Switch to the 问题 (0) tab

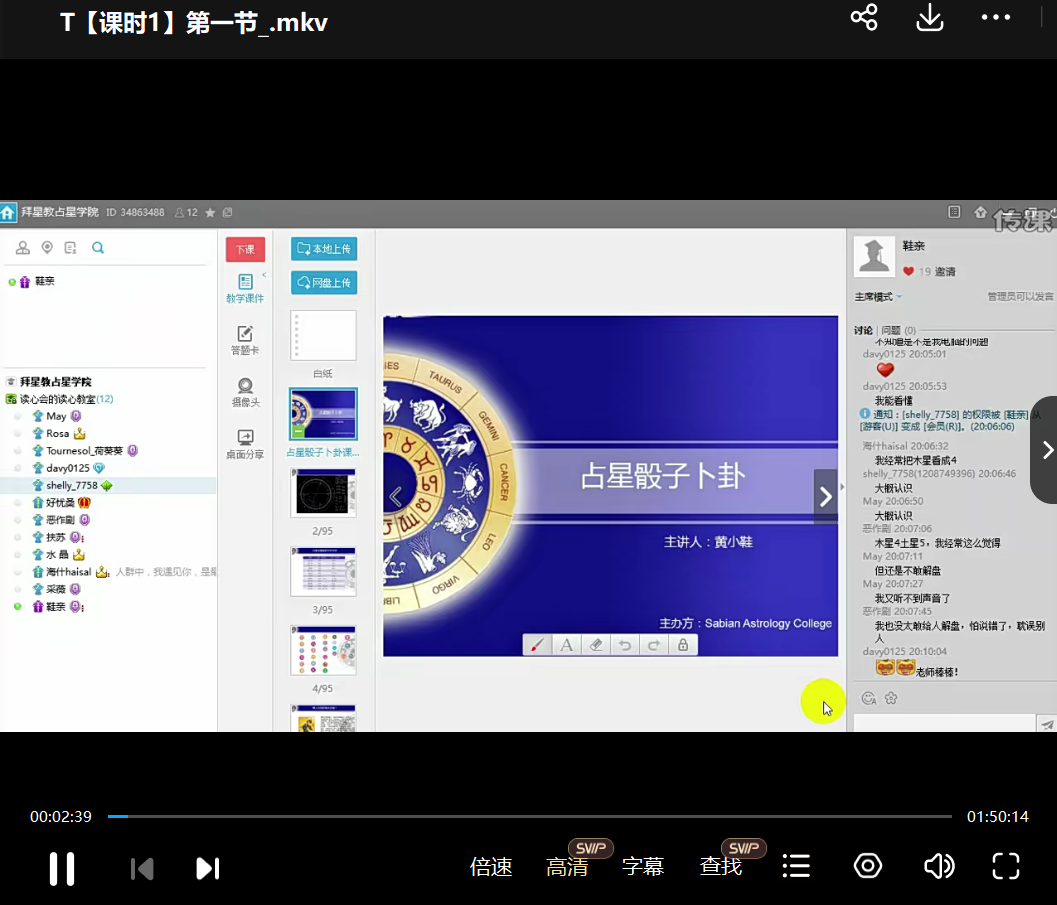pos(899,330)
